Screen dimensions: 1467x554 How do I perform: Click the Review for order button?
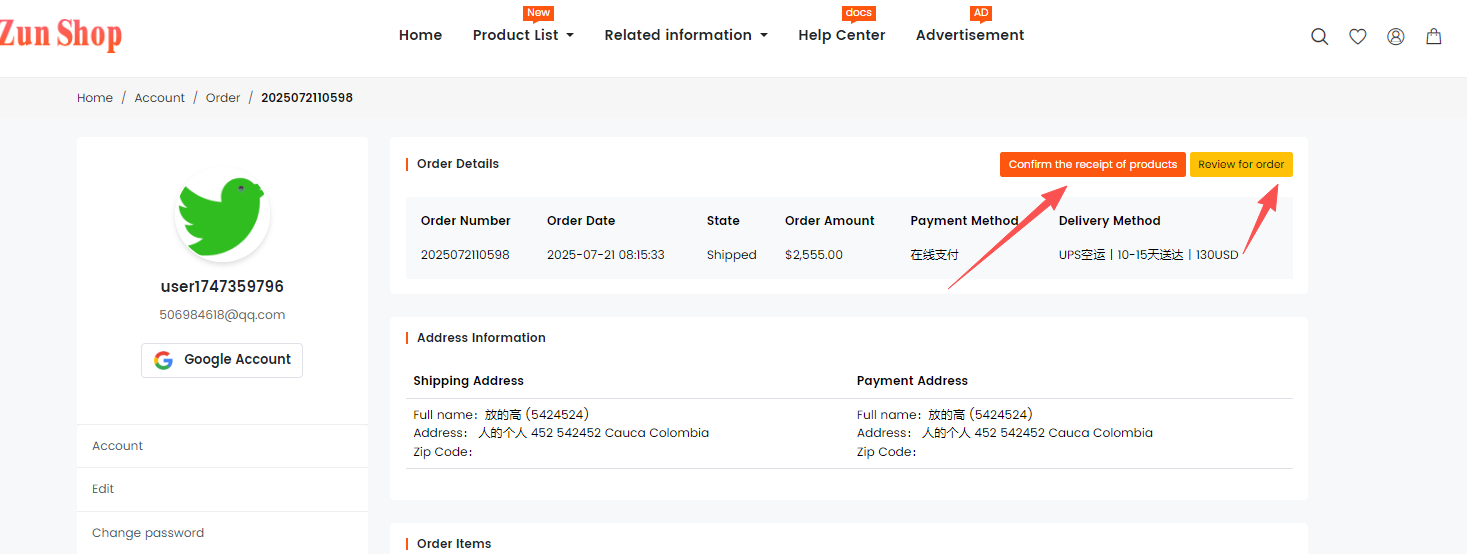[1240, 164]
